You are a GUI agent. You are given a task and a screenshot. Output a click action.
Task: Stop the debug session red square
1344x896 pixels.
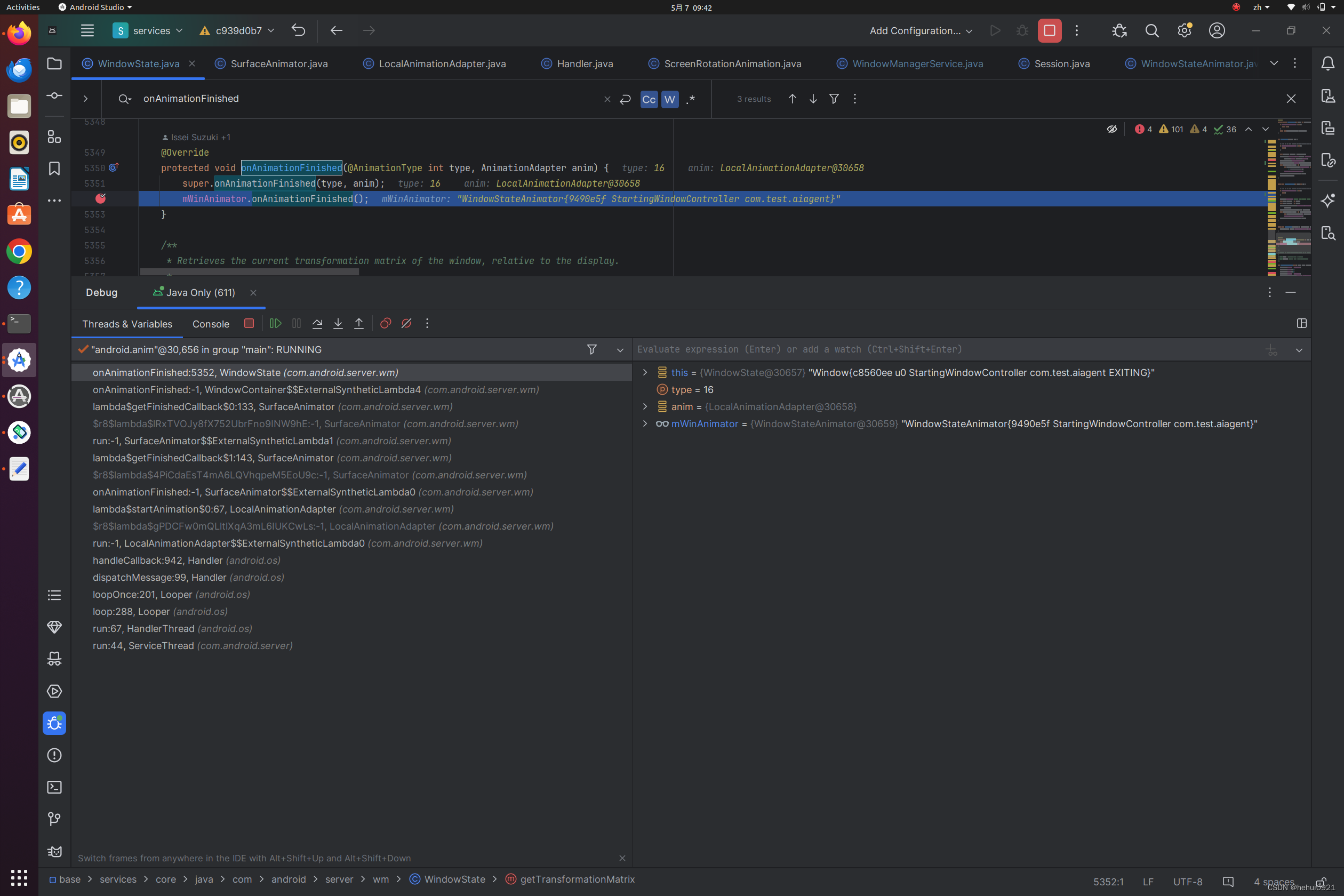tap(249, 323)
